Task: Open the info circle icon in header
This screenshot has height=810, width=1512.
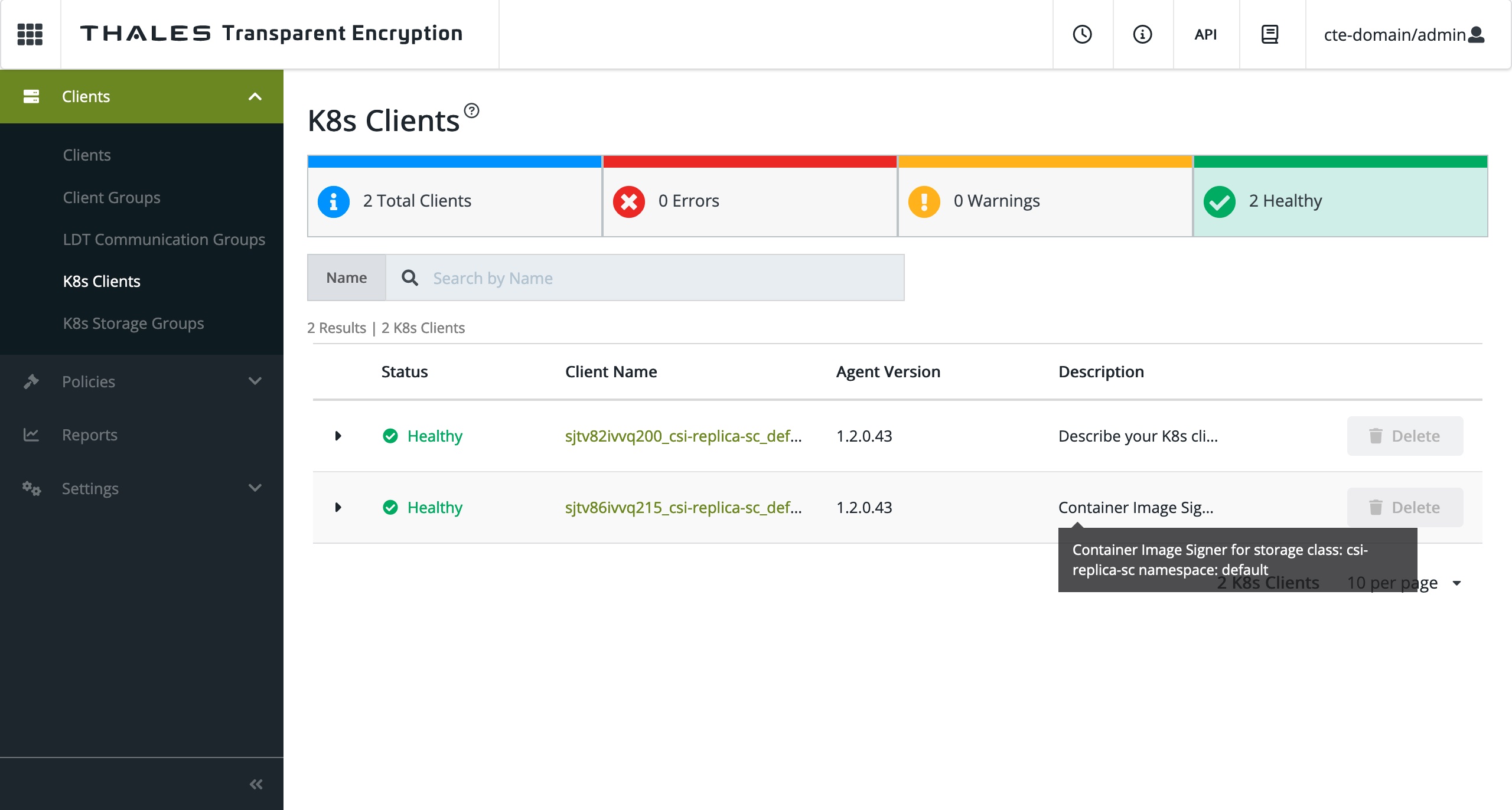Action: coord(1142,34)
